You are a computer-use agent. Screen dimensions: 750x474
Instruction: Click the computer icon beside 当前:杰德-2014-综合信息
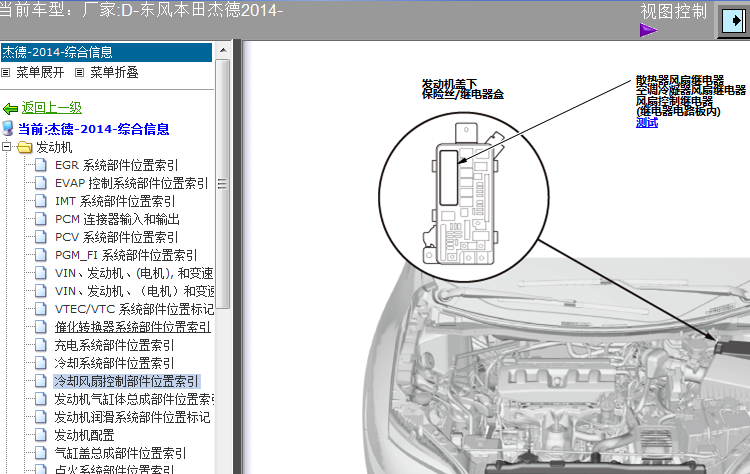[8, 128]
